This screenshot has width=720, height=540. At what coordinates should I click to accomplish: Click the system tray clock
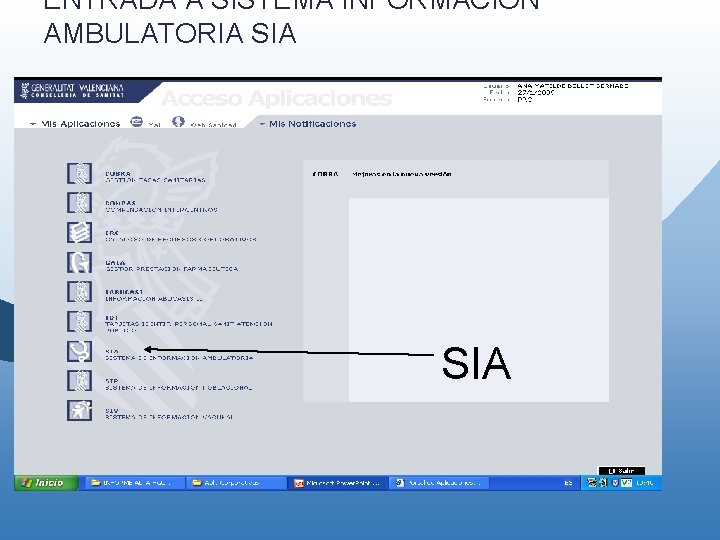pos(645,483)
